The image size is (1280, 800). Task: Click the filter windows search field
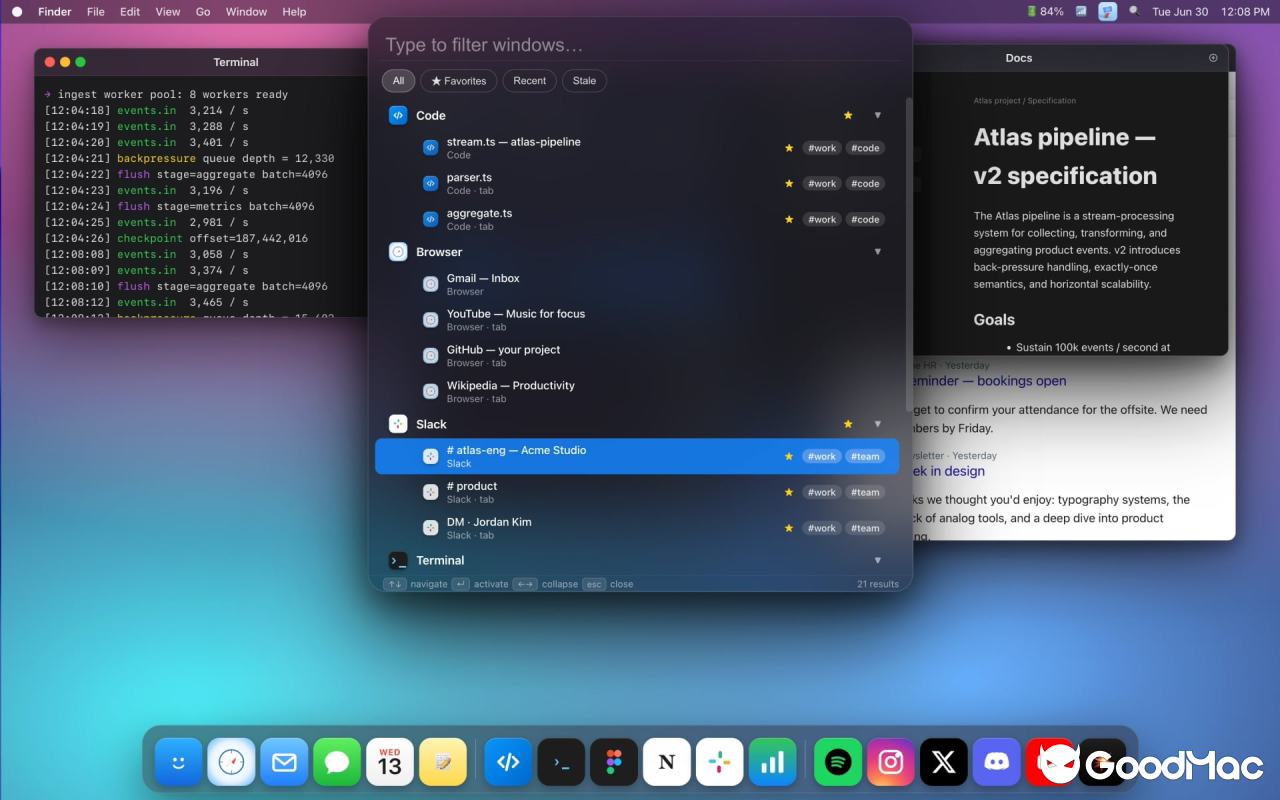(640, 45)
